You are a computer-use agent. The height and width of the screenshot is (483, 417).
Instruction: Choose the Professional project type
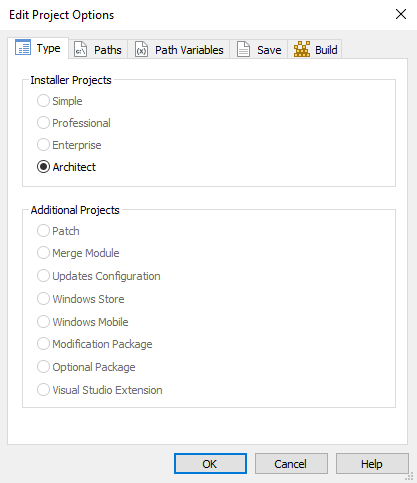point(74,123)
